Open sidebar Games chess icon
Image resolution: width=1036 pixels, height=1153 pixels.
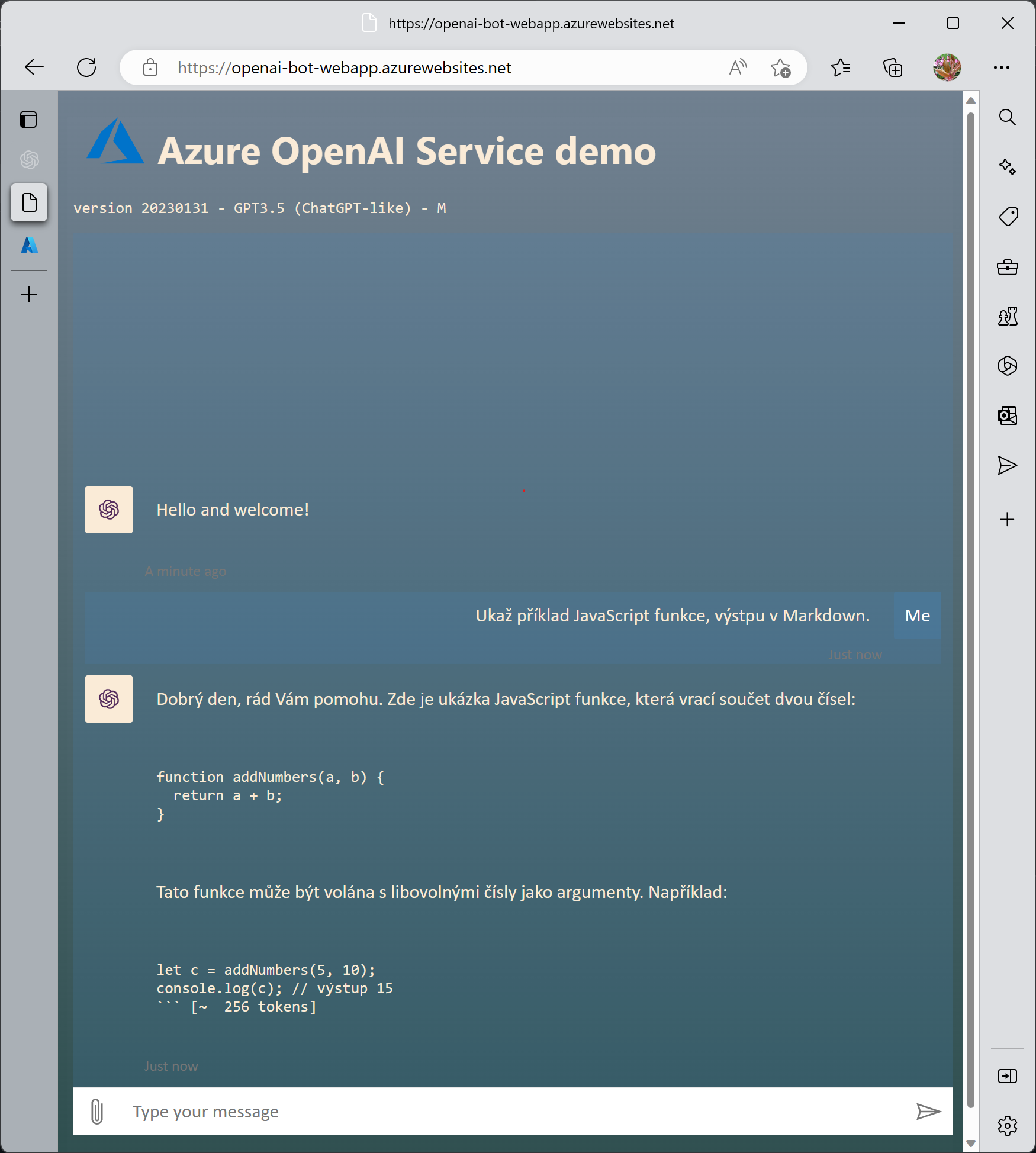click(1008, 316)
